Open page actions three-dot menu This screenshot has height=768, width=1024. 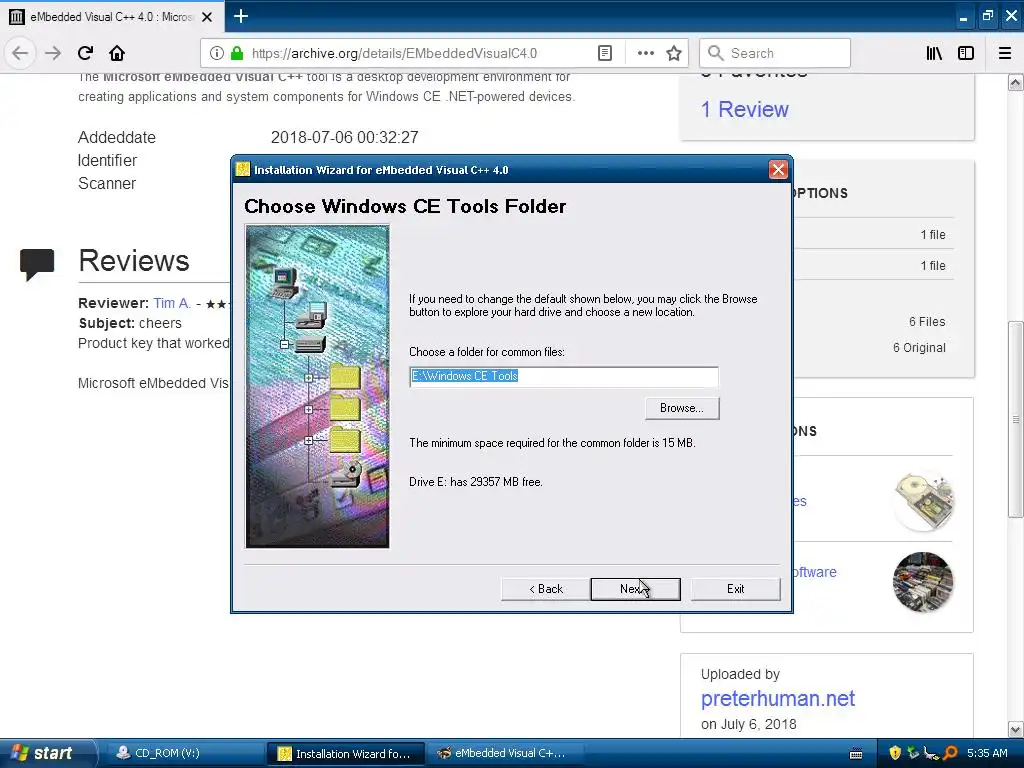click(645, 54)
